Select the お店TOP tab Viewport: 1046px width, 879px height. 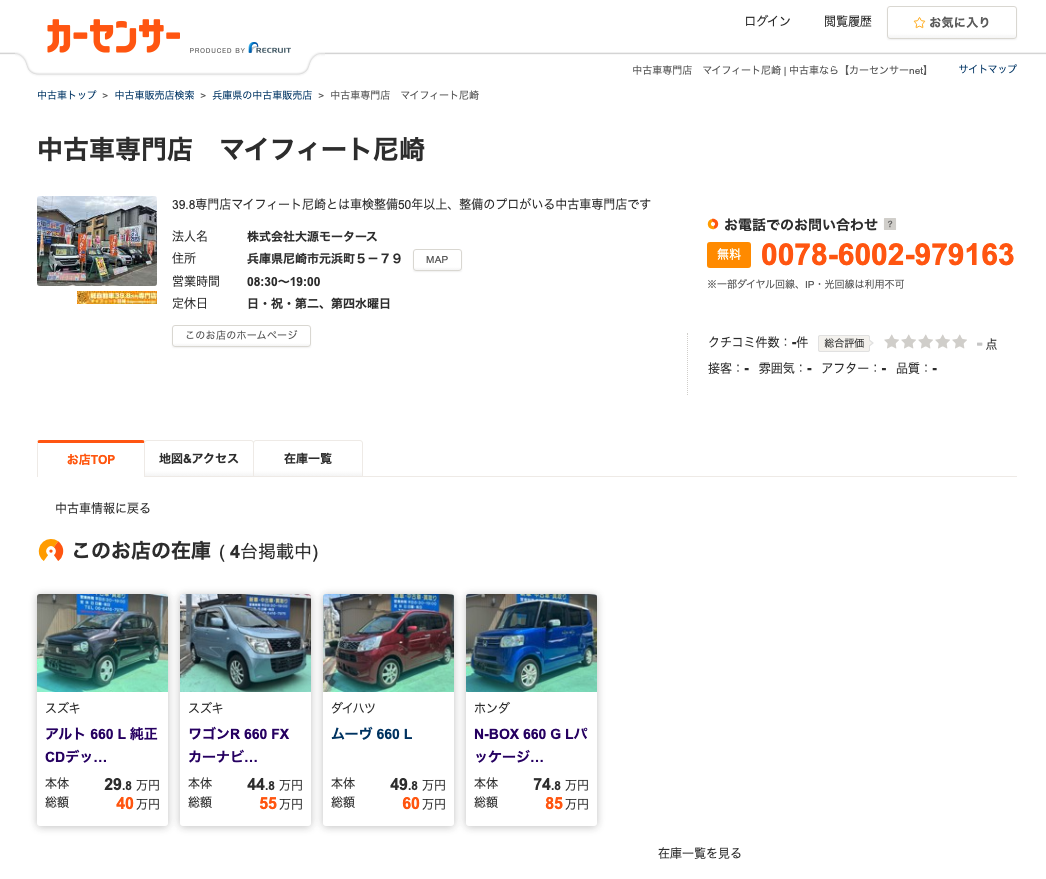pos(91,459)
